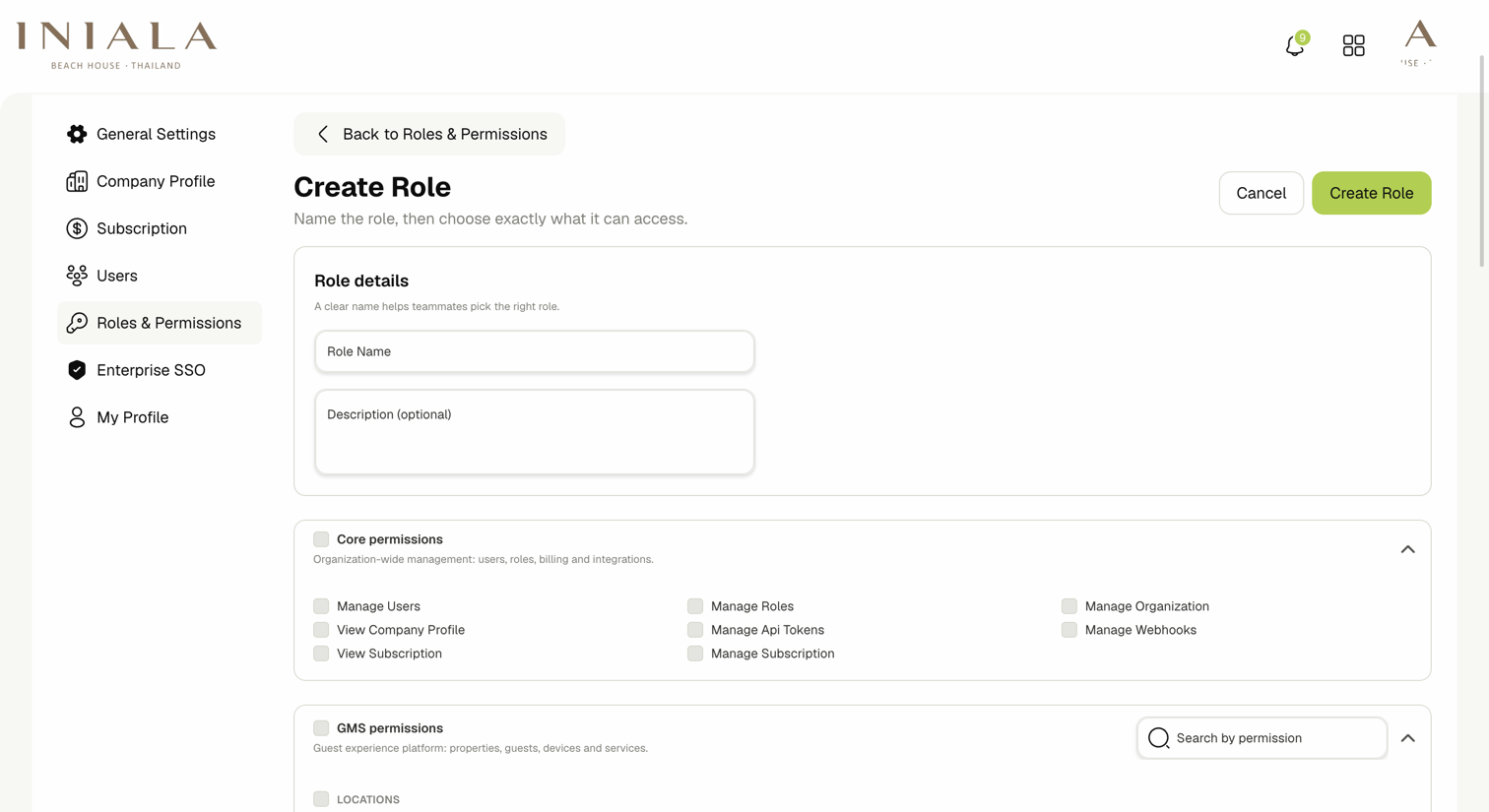
Task: Toggle the Core permissions checkbox
Action: click(321, 539)
